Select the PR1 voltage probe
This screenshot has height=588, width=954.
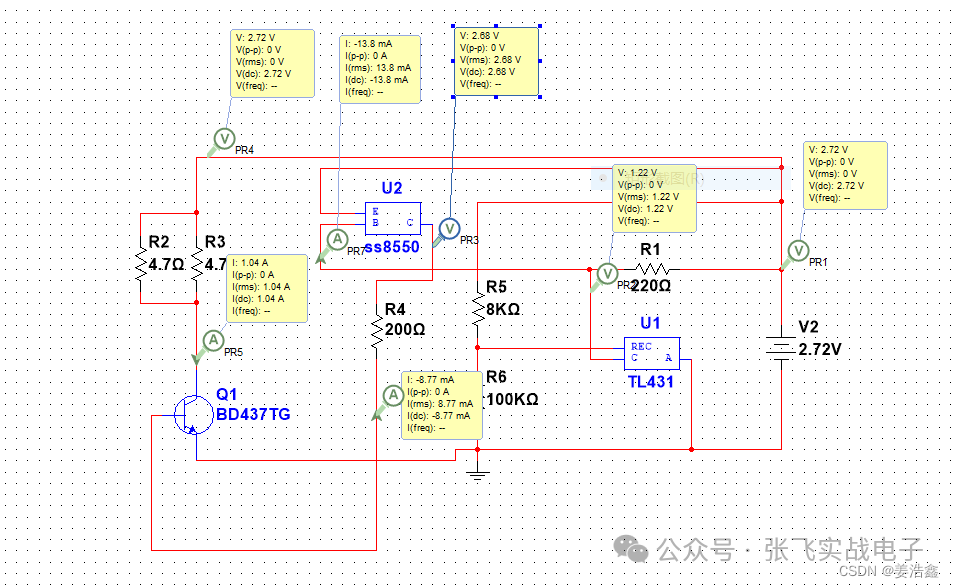[798, 250]
